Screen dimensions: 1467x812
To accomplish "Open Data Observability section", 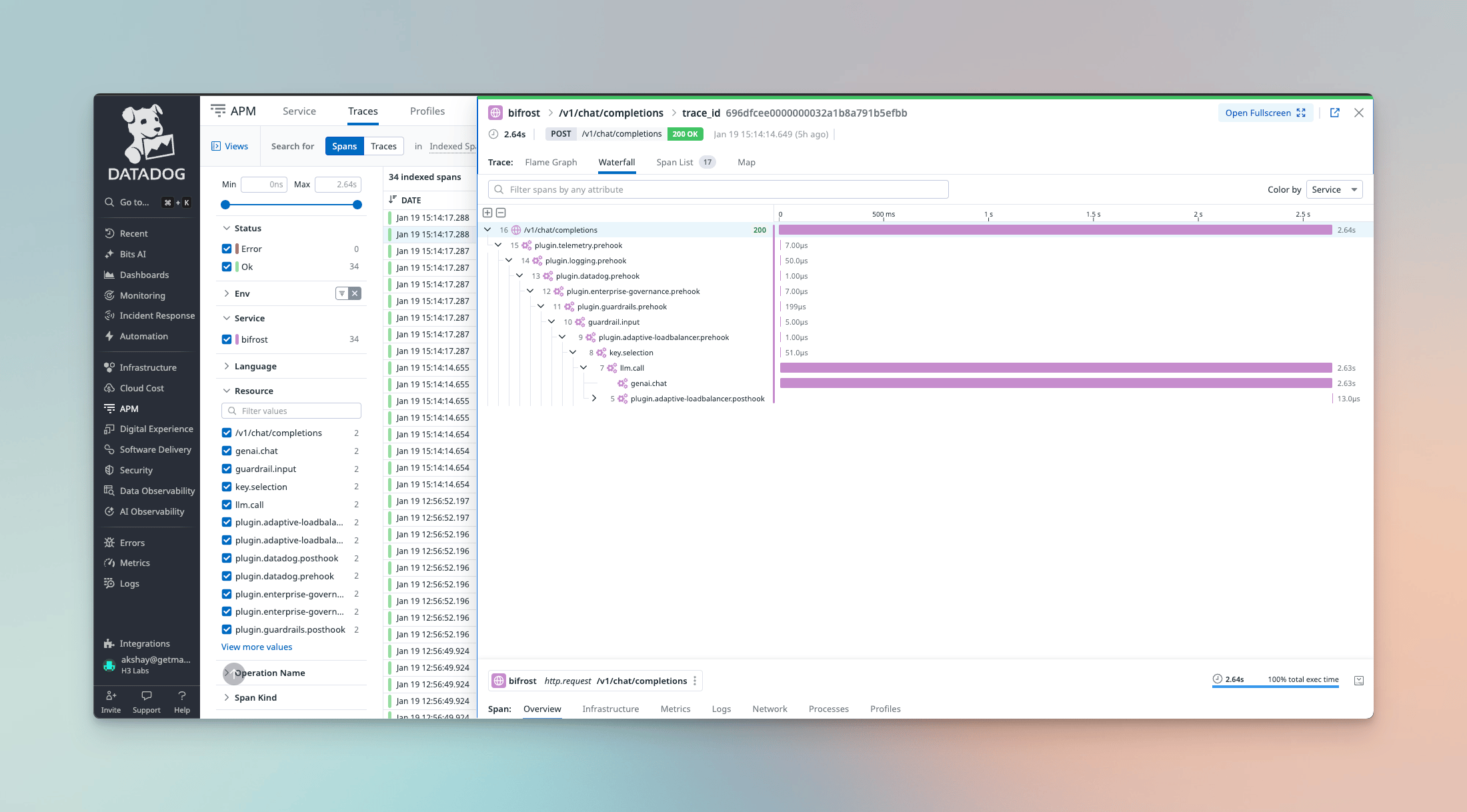I will pyautogui.click(x=157, y=491).
